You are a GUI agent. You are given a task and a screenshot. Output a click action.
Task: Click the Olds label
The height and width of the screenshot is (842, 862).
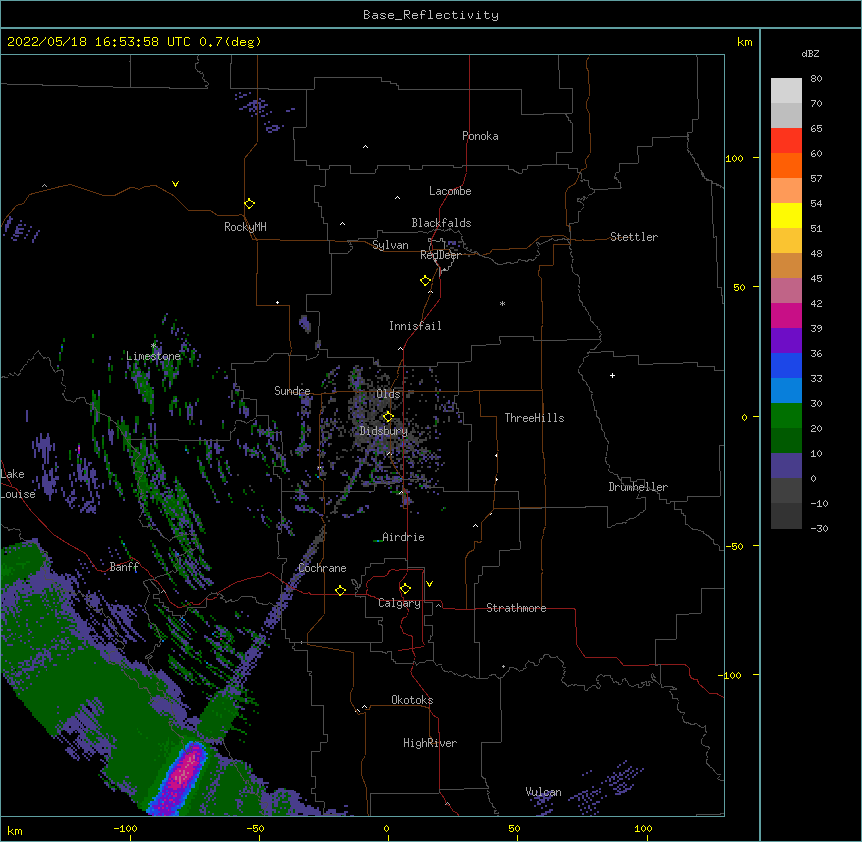click(x=388, y=394)
